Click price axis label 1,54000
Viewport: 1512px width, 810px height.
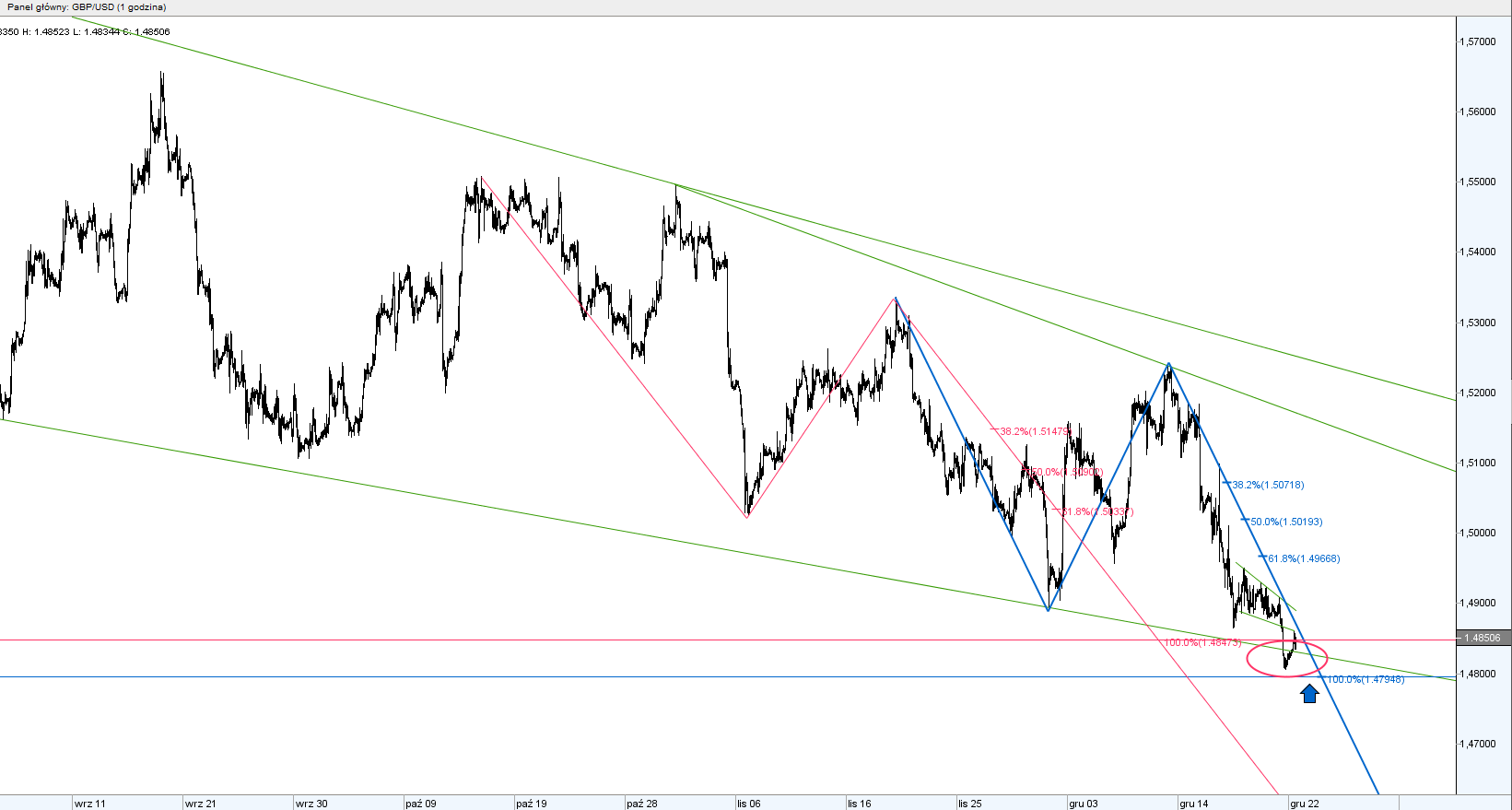tap(1478, 252)
